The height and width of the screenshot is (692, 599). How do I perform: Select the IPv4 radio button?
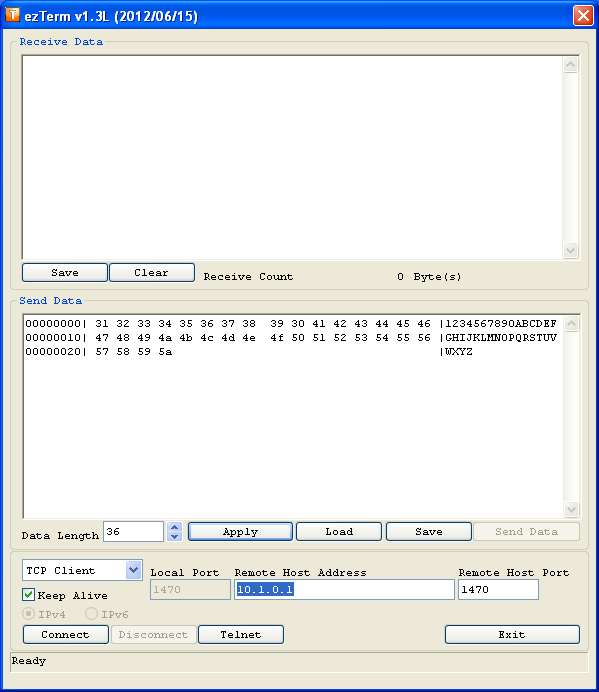pyautogui.click(x=29, y=613)
